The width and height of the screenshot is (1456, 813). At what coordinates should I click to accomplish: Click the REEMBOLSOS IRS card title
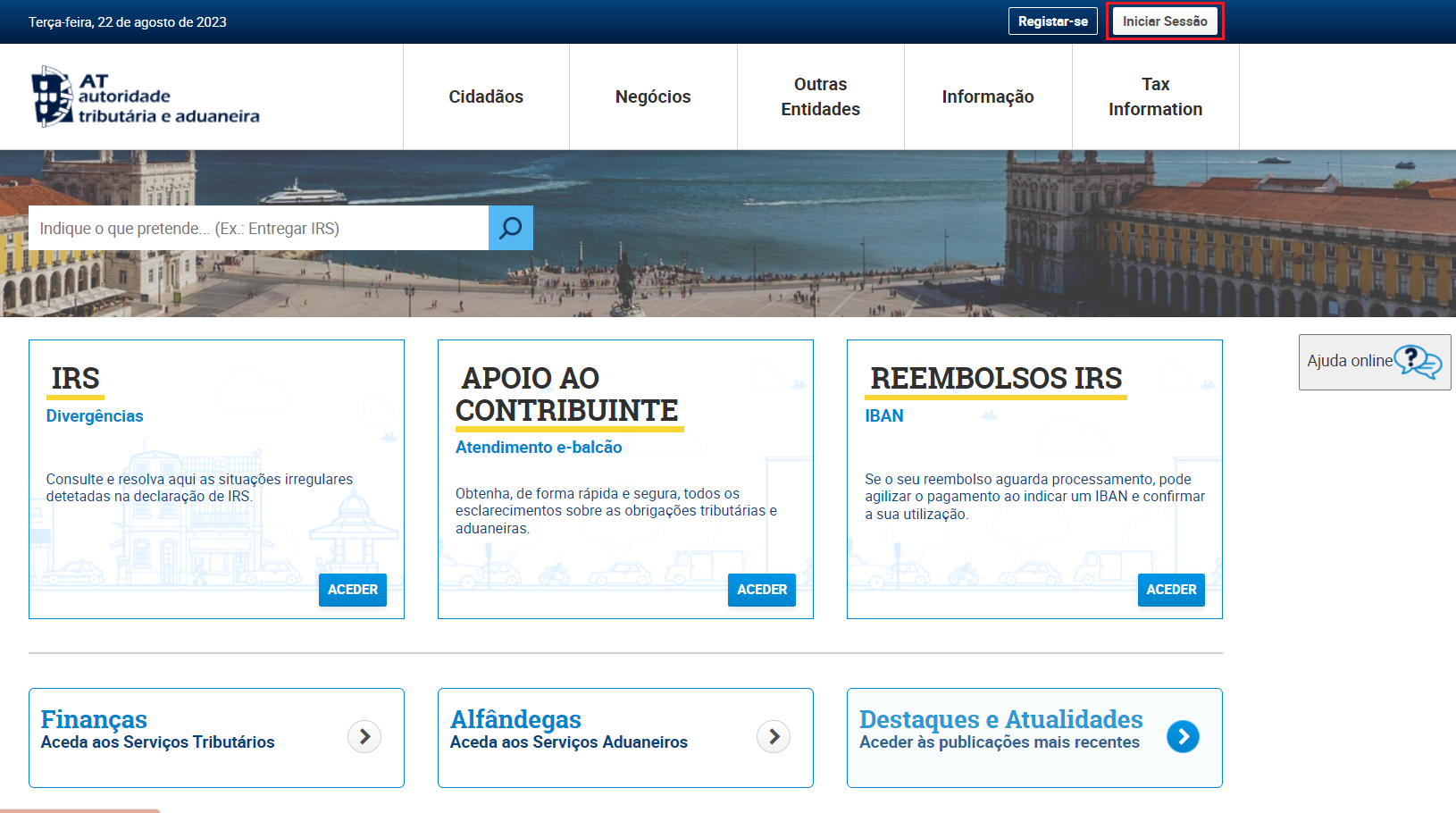(996, 378)
